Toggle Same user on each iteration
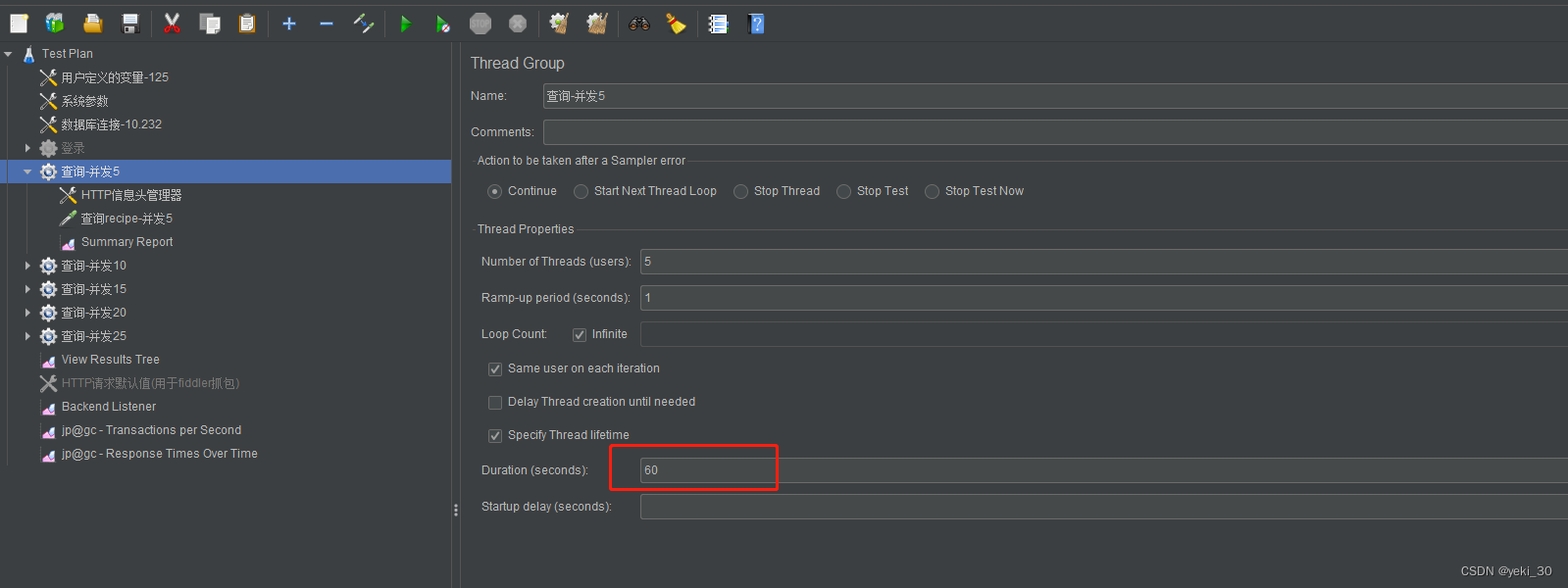The height and width of the screenshot is (588, 1568). [x=495, y=368]
